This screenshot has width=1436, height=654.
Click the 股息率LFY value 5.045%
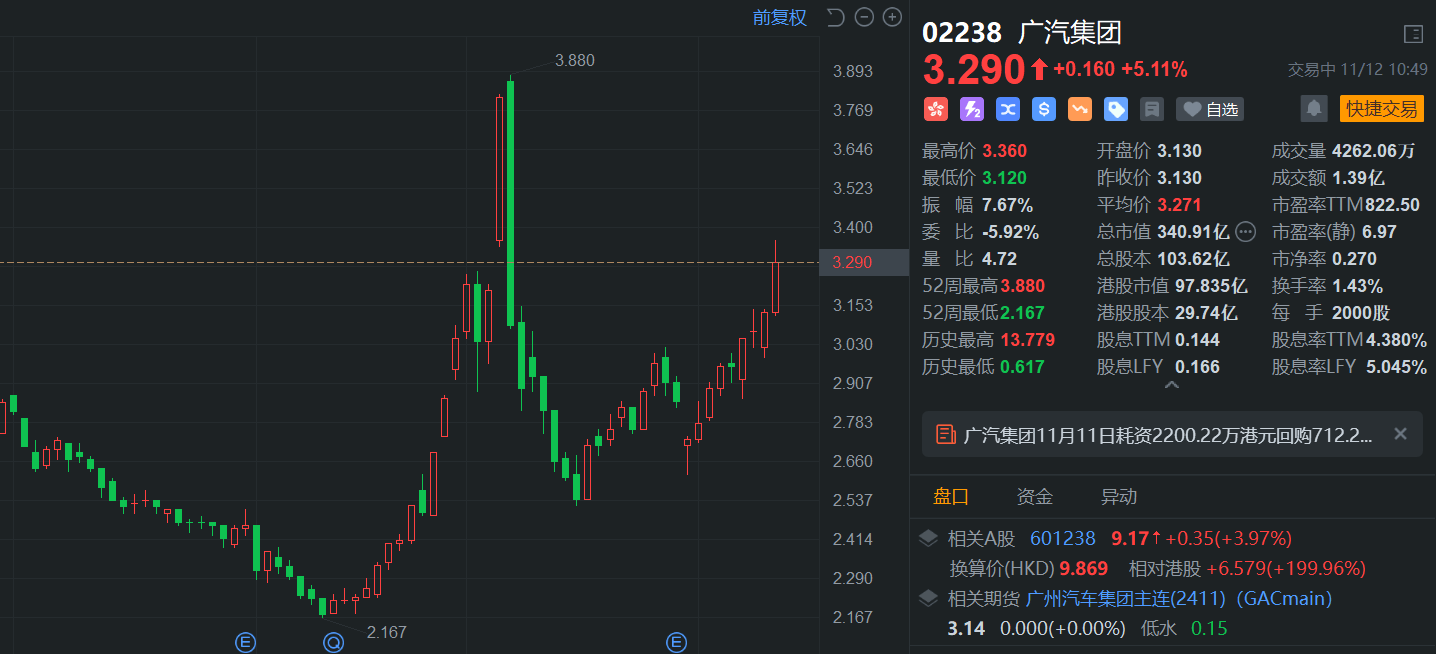(1396, 367)
